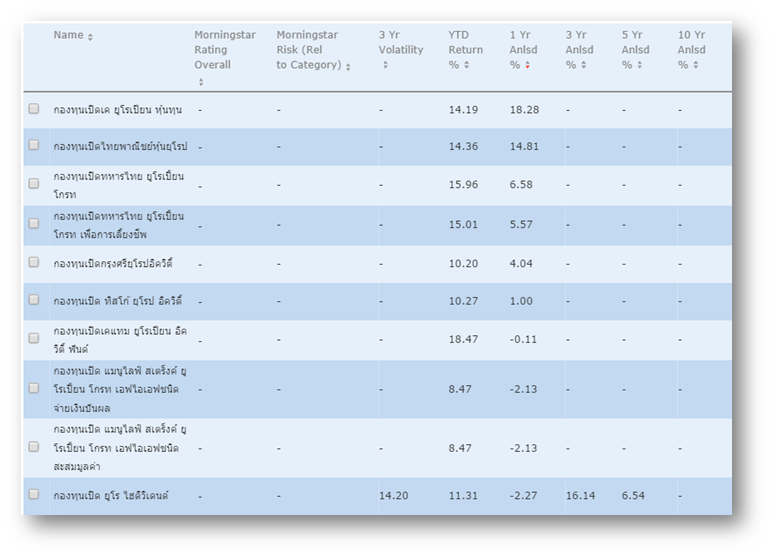Tick checkbox next to กองทุนเปิดกรุงศรียุโรปอิควิตี้
Image resolution: width=774 pixels, height=557 pixels.
34,263
